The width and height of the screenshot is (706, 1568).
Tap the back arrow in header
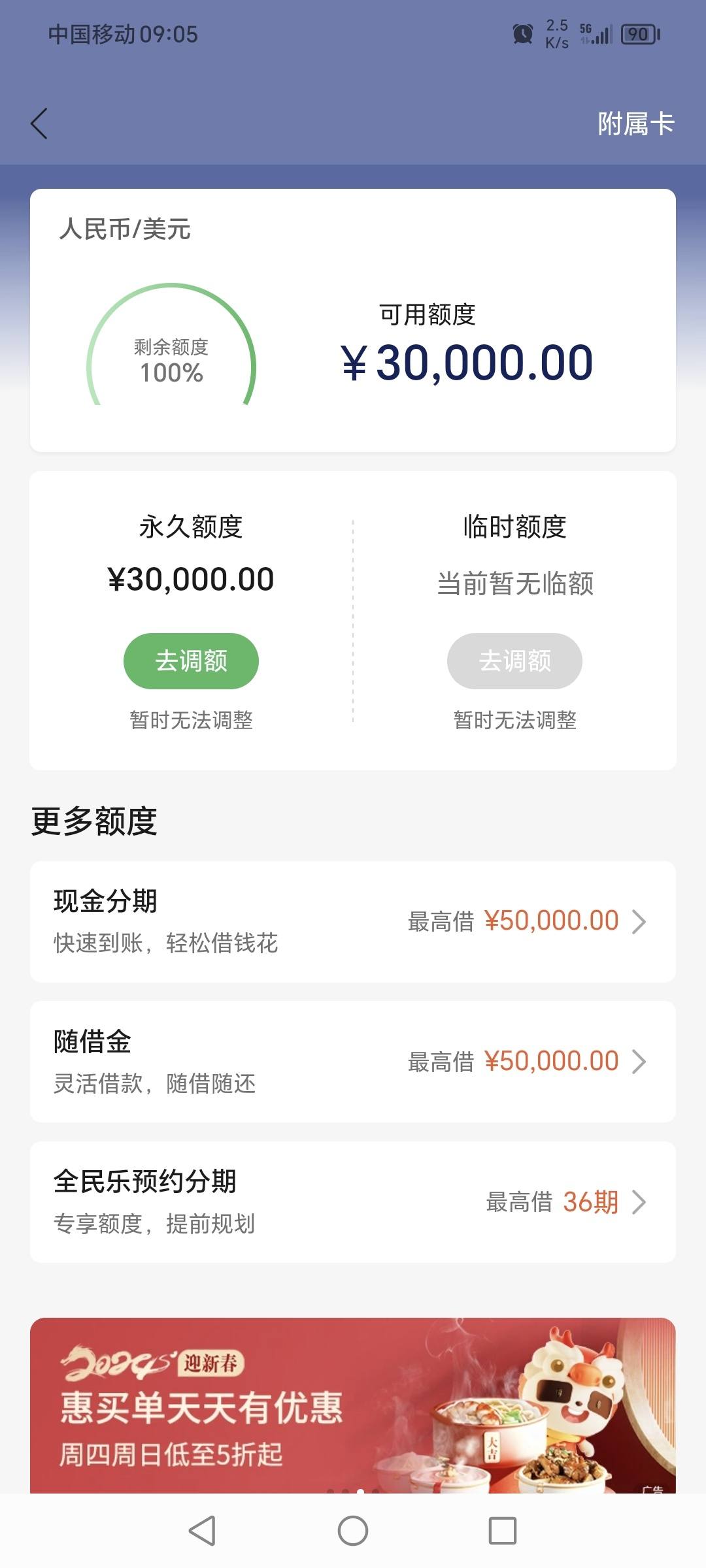[39, 123]
